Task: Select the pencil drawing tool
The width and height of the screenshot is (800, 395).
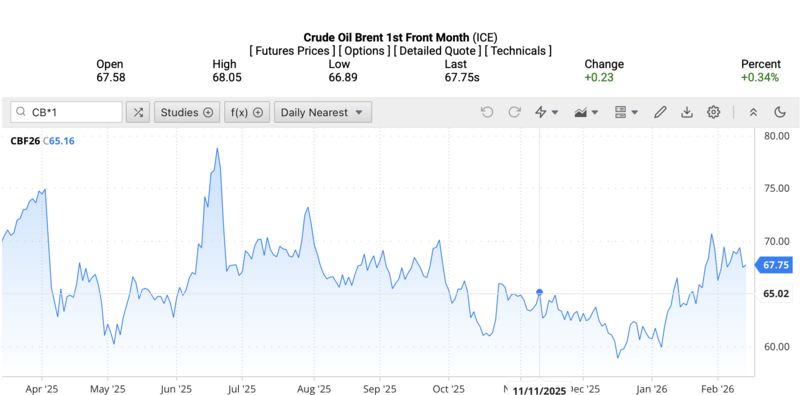Action: pyautogui.click(x=660, y=112)
